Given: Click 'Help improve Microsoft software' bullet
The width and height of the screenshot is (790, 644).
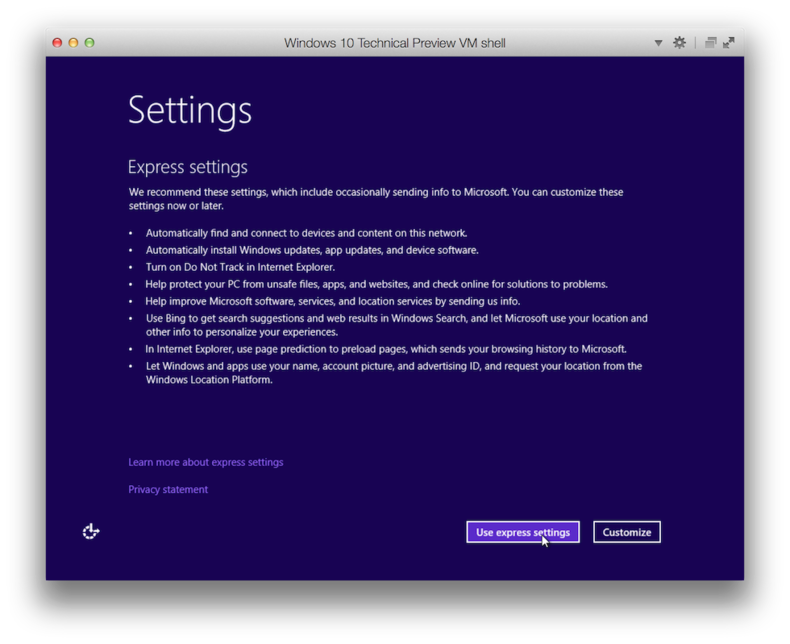Looking at the screenshot, I should click(x=333, y=301).
